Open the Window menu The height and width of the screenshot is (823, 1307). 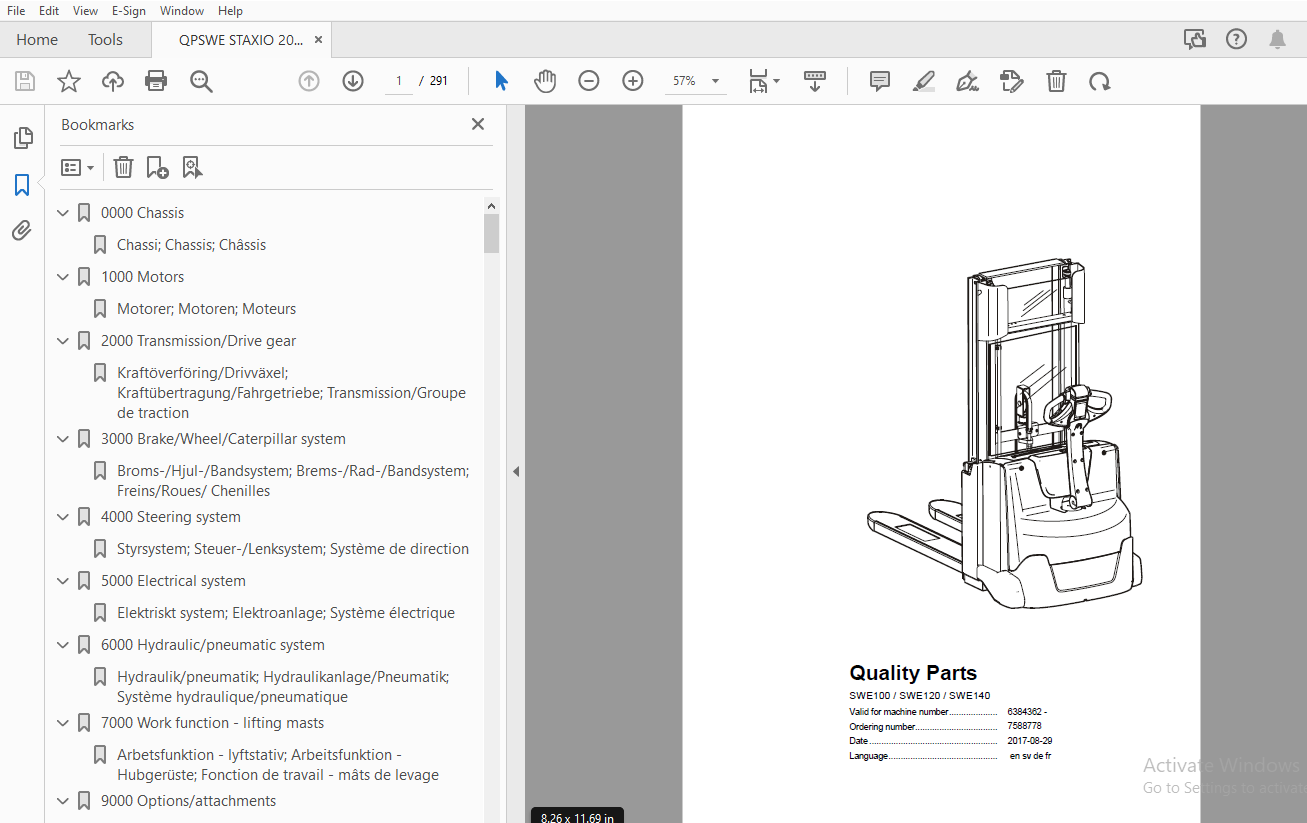click(x=182, y=10)
